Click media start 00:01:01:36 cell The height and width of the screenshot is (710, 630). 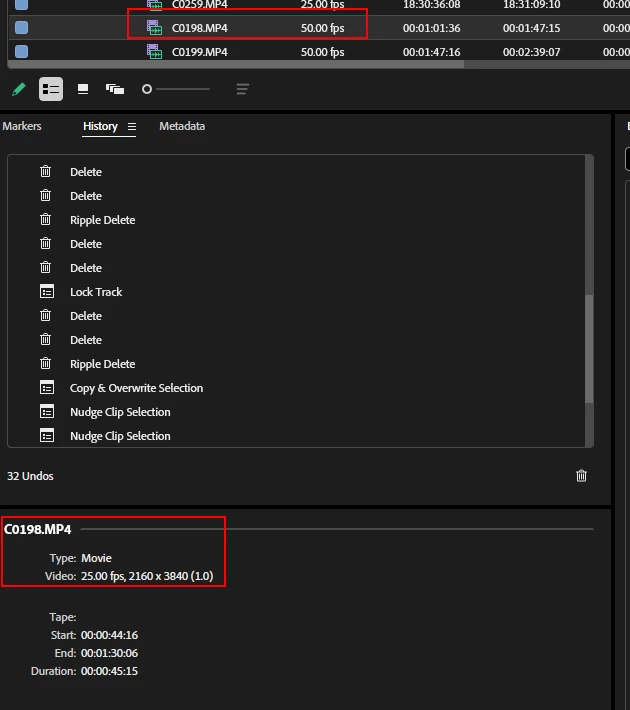[432, 28]
